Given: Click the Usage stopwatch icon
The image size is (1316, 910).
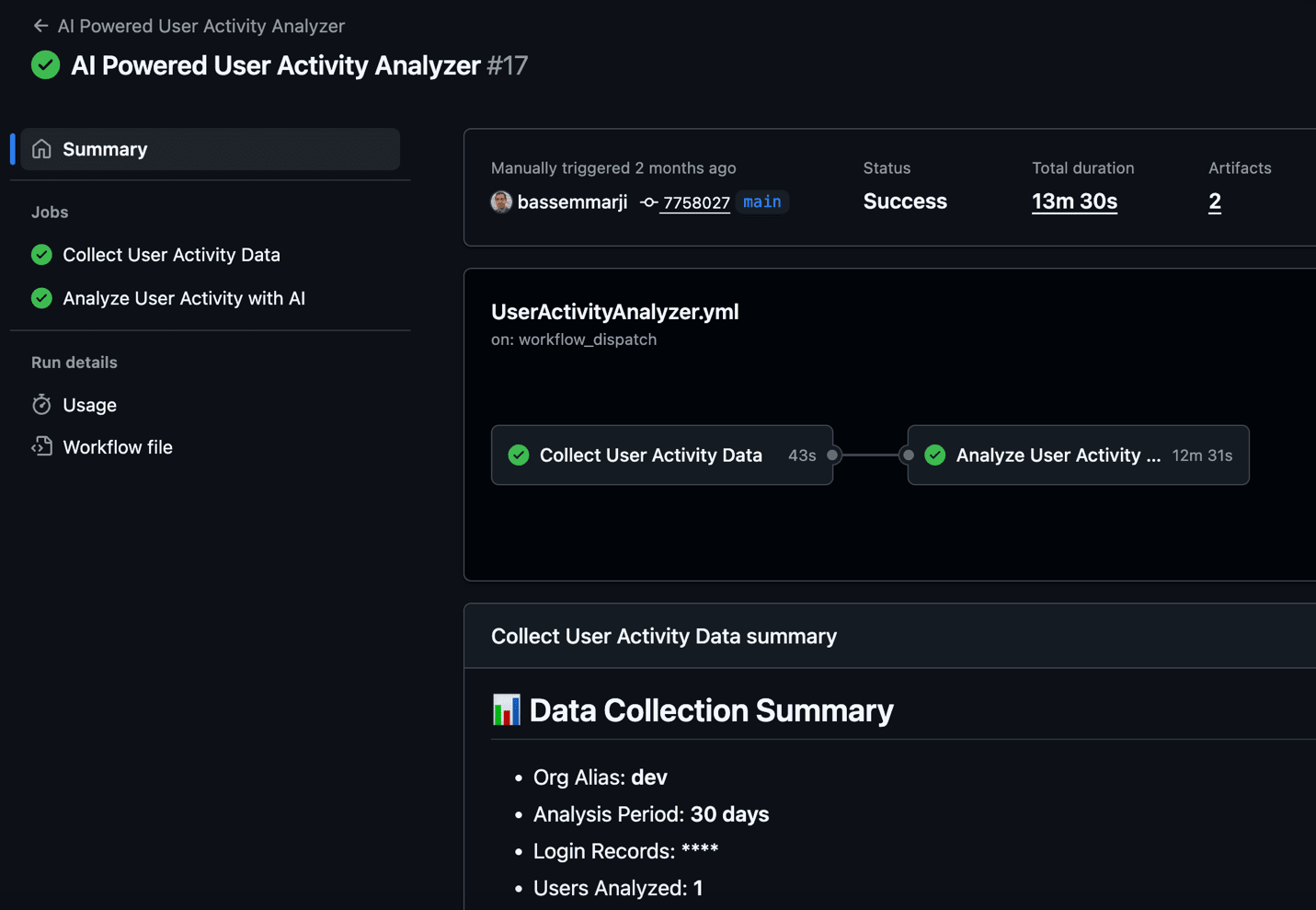Looking at the screenshot, I should 41,405.
